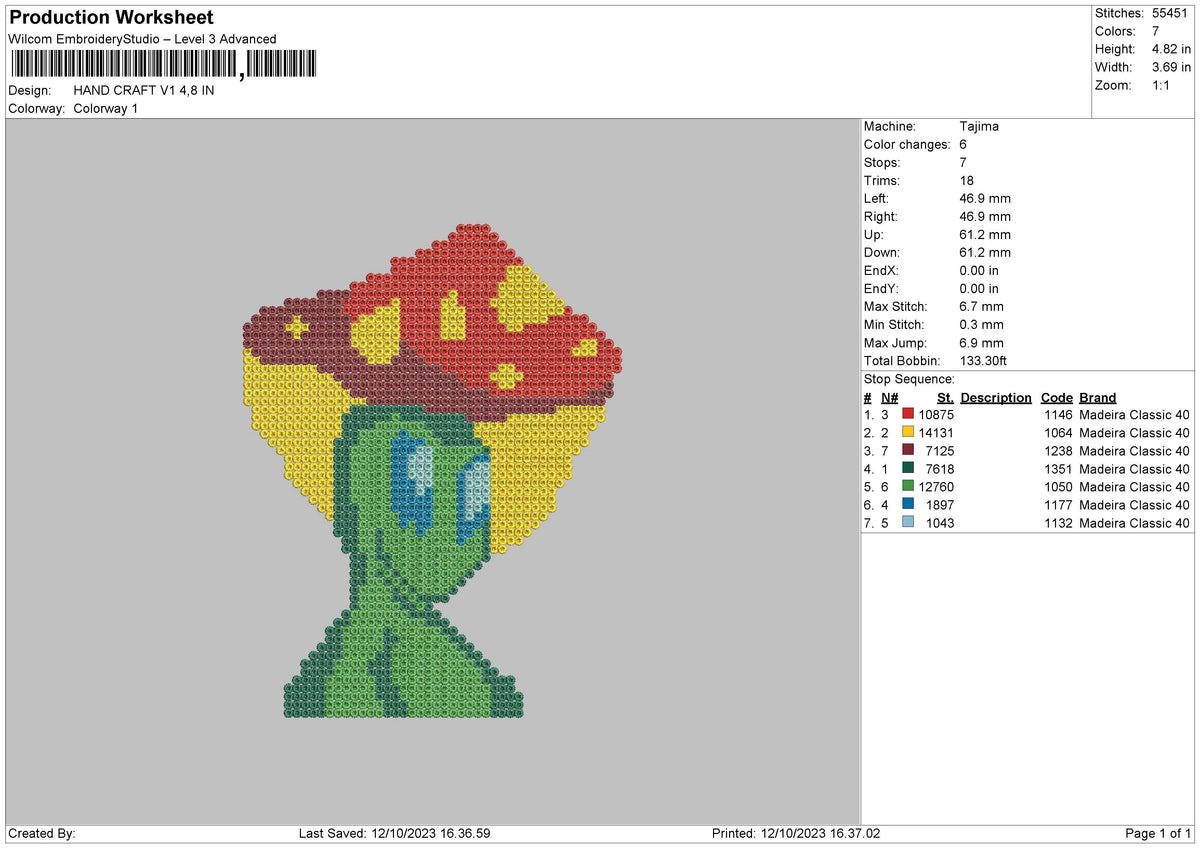Viewport: 1200px width, 848px height.
Task: Click stitch count 1897 in stop 6
Action: tap(940, 505)
